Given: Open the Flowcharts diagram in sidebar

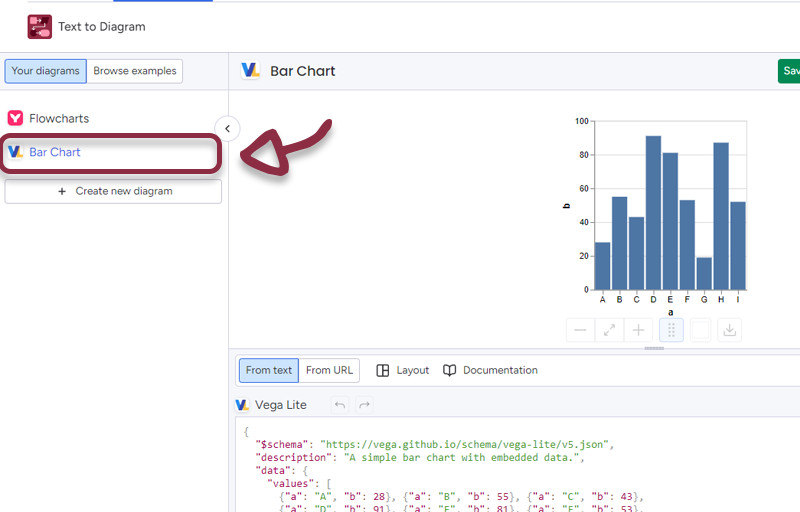Looking at the screenshot, I should (x=58, y=118).
